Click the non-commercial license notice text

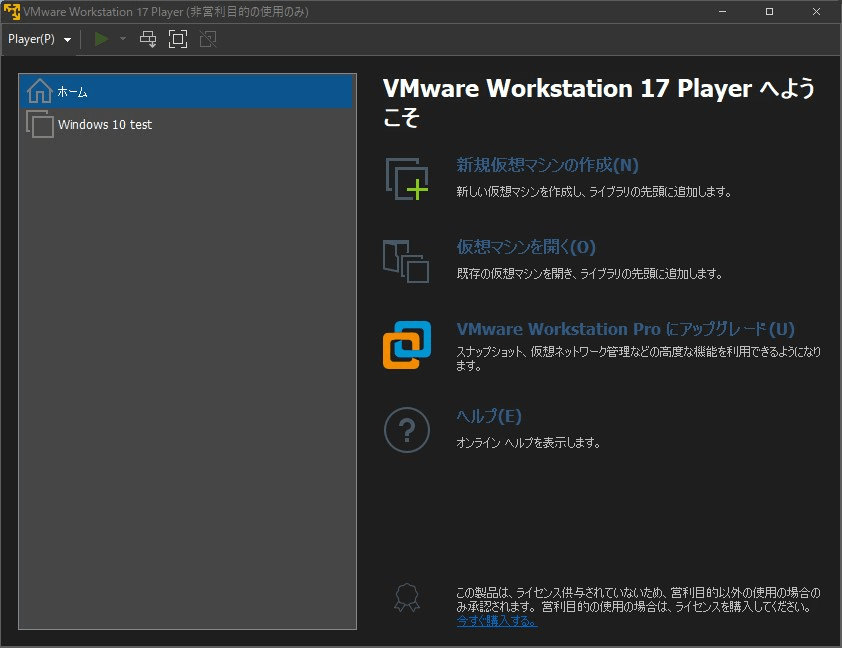[638, 600]
